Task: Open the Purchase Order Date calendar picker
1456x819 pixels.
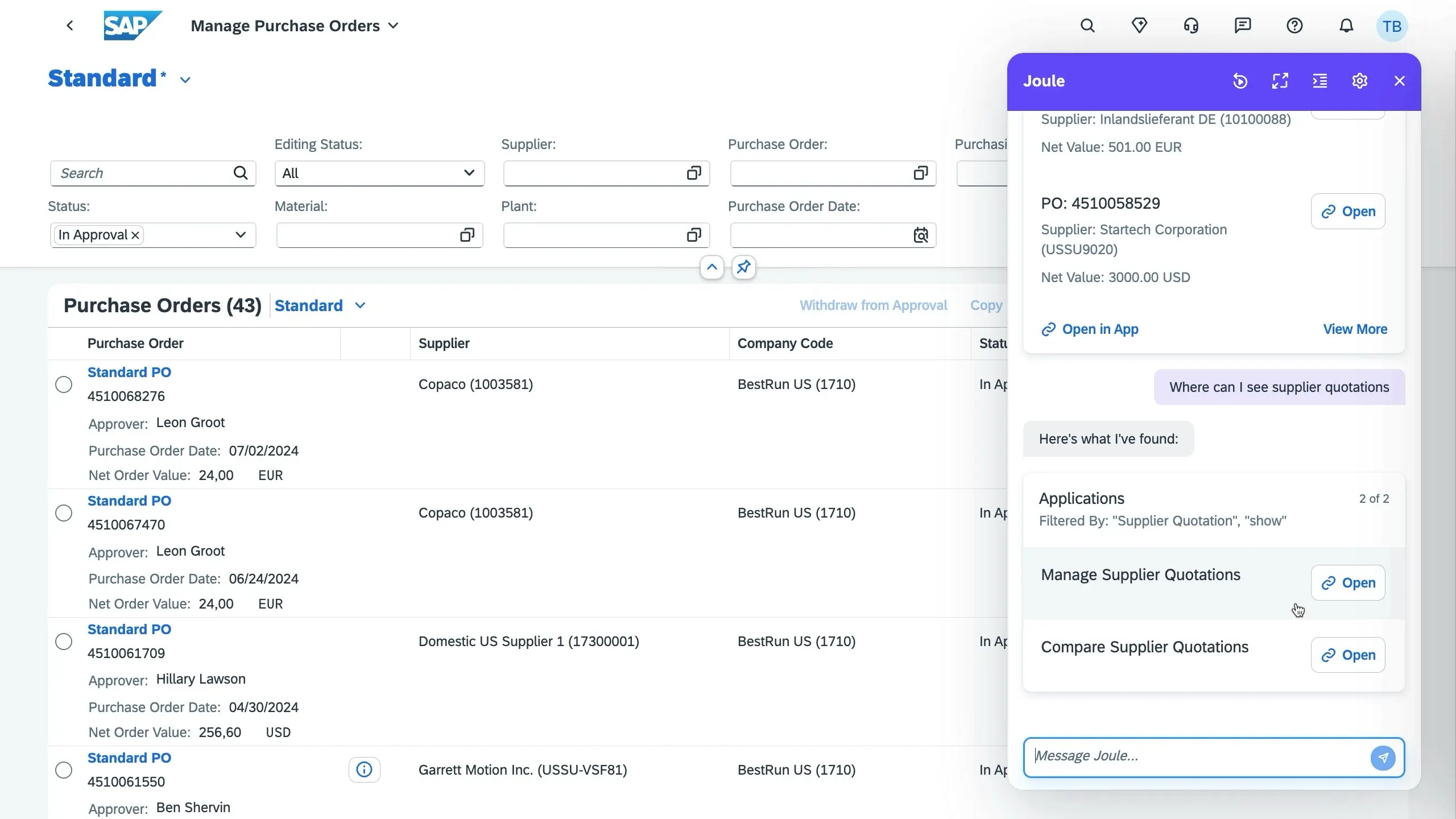Action: point(920,235)
